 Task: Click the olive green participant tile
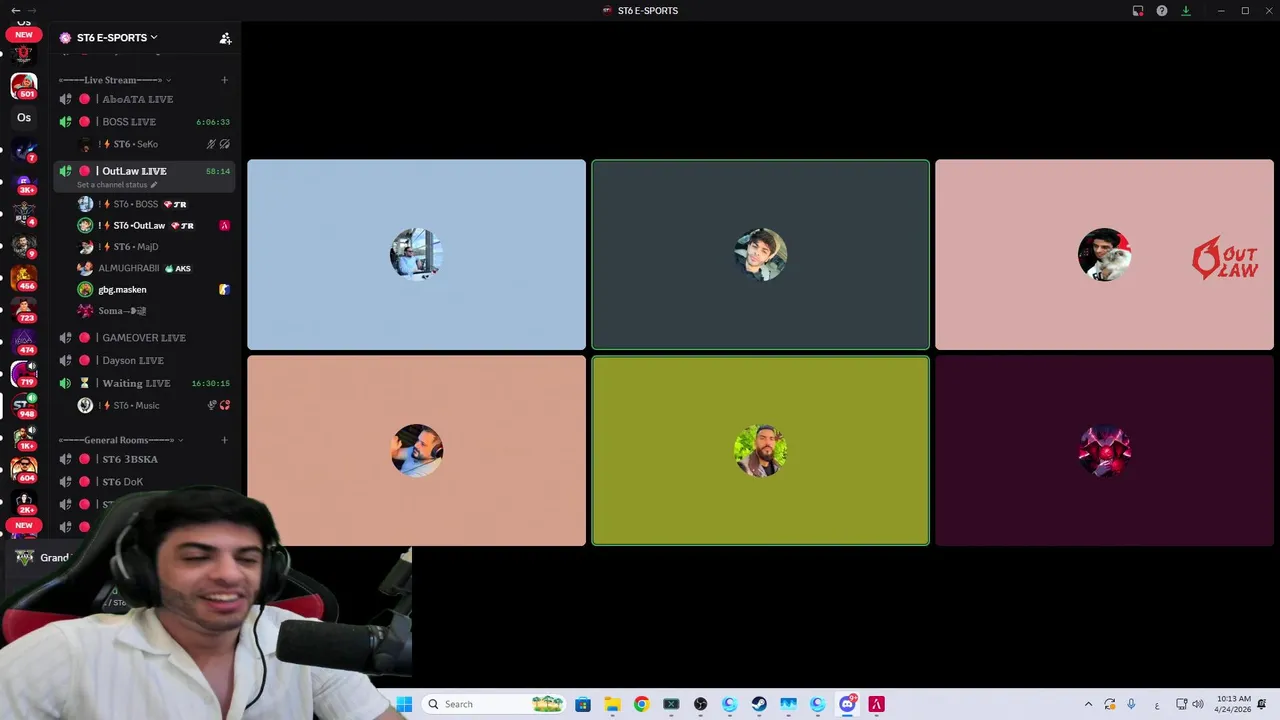pos(760,451)
